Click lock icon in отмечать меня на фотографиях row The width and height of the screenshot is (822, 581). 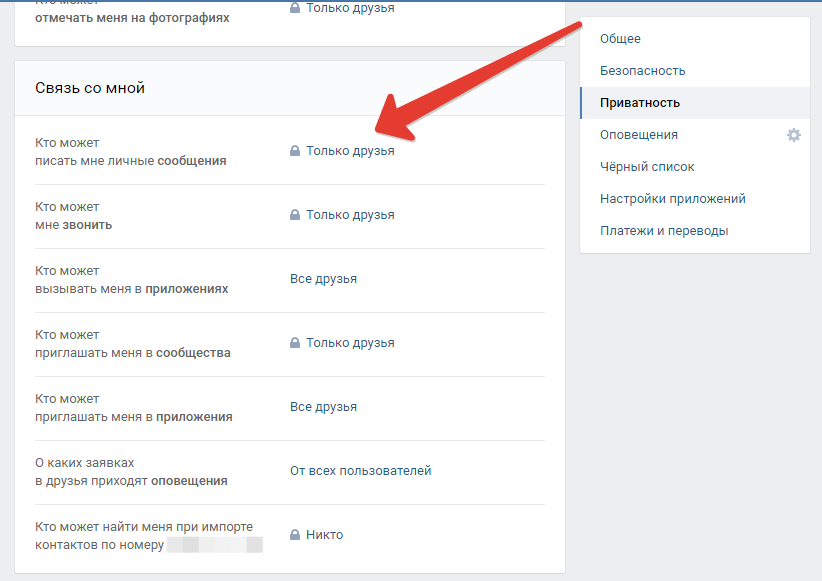[x=295, y=7]
